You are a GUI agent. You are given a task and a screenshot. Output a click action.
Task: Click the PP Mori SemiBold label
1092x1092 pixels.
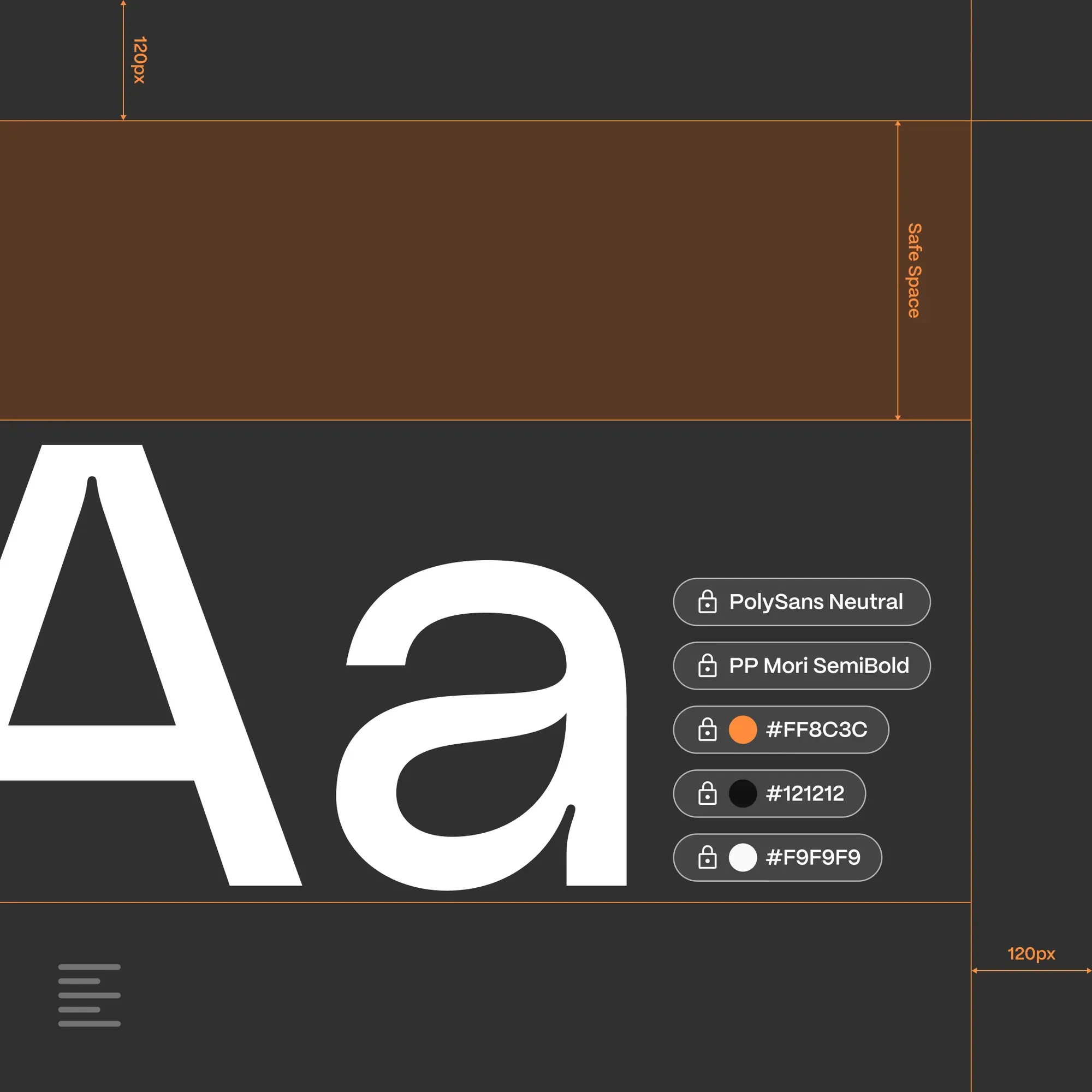pos(820,666)
